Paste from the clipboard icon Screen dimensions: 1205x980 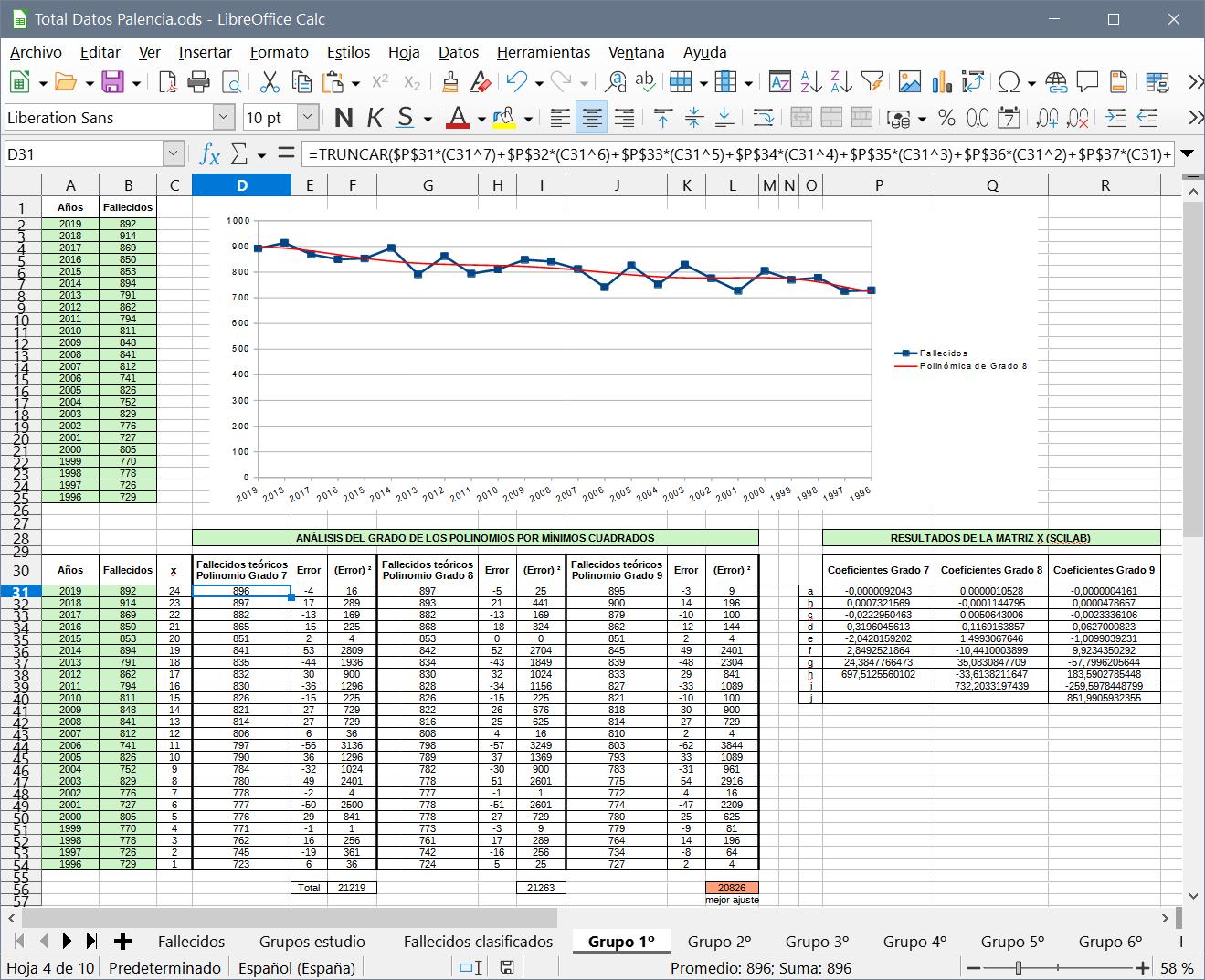(333, 83)
